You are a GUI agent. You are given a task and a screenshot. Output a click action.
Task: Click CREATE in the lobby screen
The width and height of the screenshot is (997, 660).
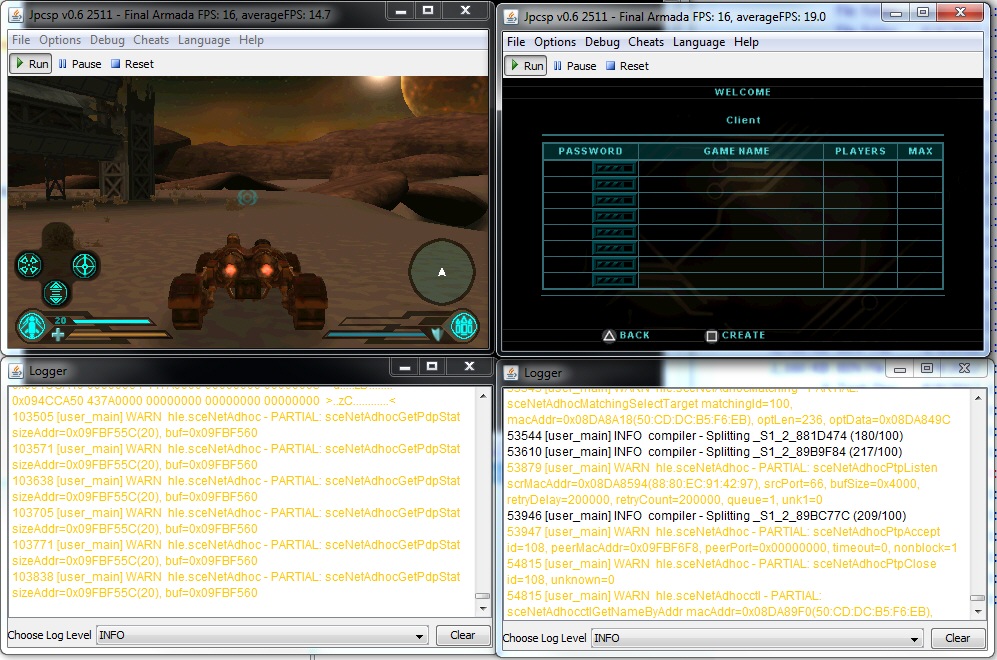click(743, 335)
